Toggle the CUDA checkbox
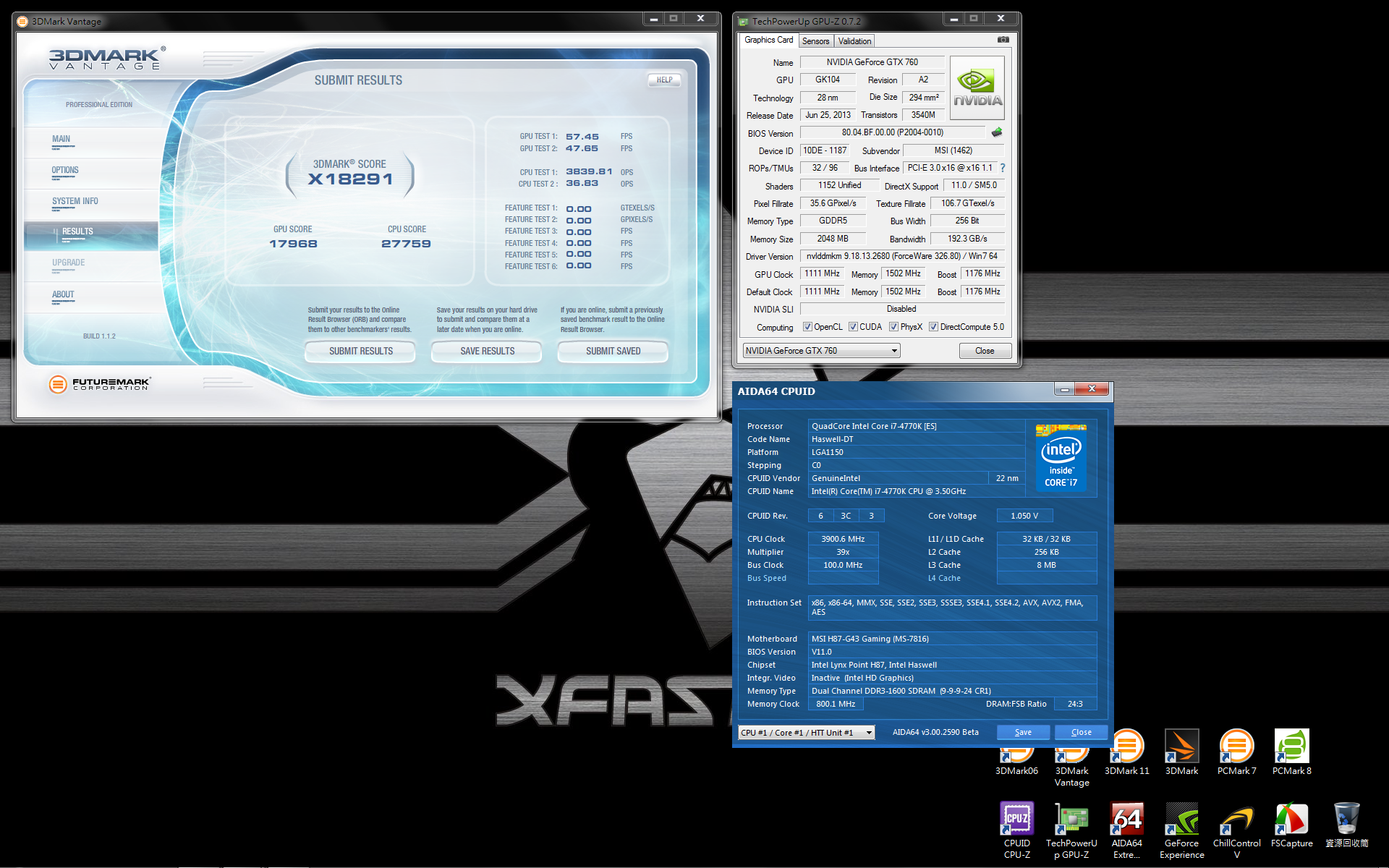The width and height of the screenshot is (1389, 868). [853, 327]
